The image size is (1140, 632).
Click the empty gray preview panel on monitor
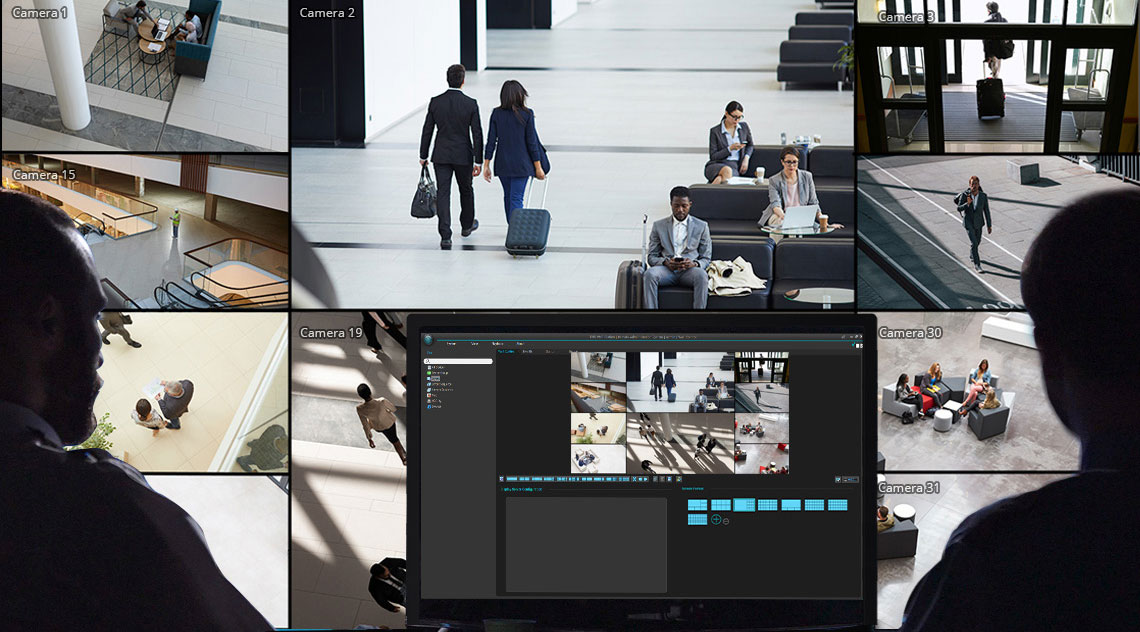coord(585,544)
